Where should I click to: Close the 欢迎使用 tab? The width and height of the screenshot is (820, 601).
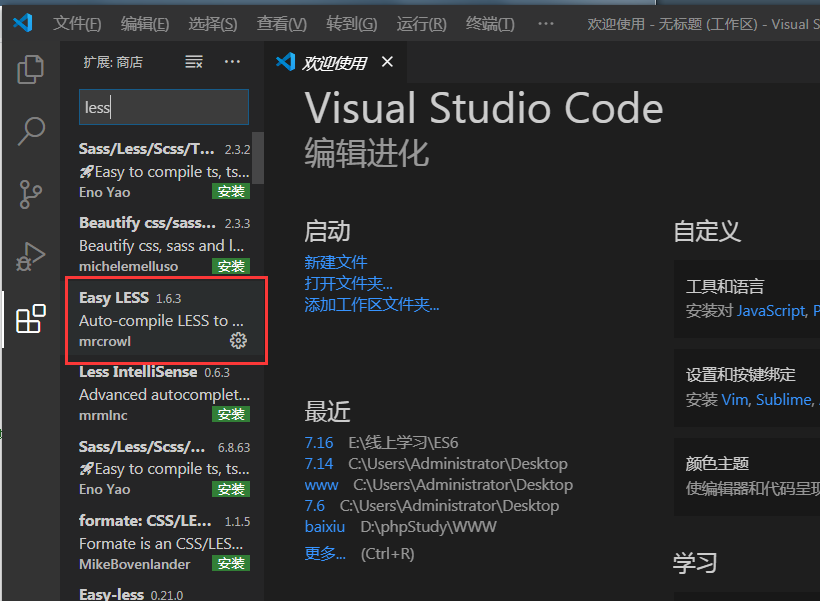coord(387,62)
